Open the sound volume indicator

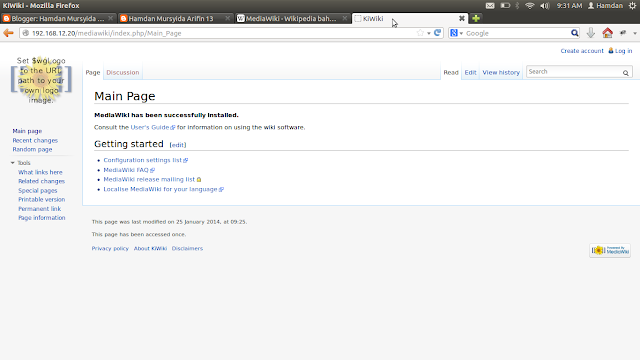[x=545, y=6]
